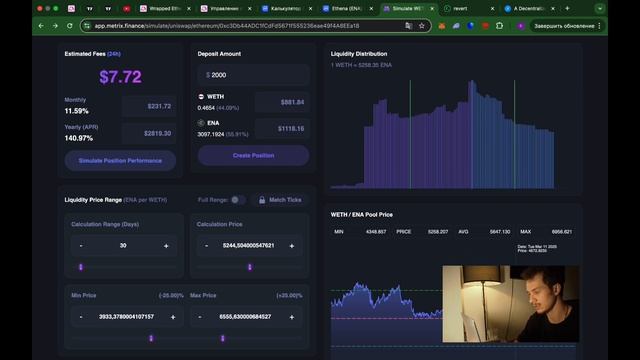Open the red extension icon
Image resolution: width=640 pixels, height=360 pixels.
[x=485, y=26]
